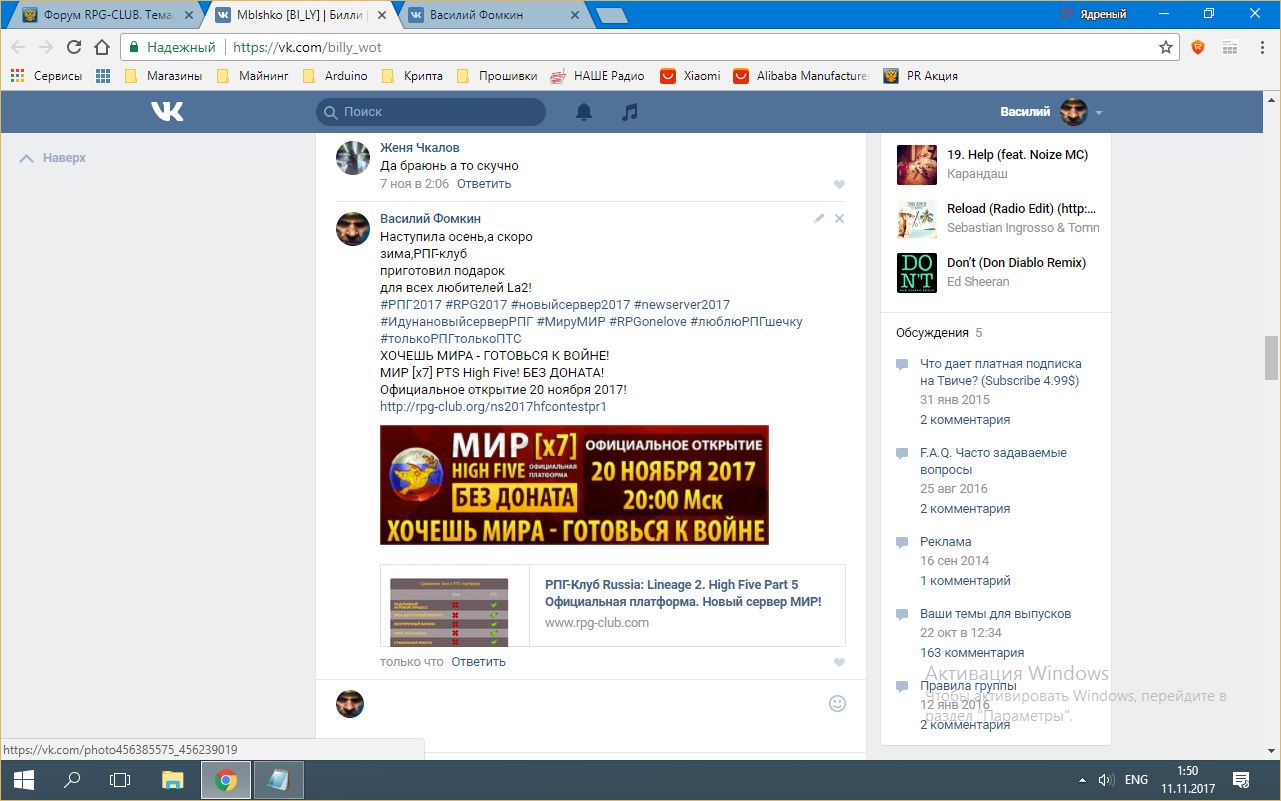Click the Chrome reload page icon

(x=74, y=47)
